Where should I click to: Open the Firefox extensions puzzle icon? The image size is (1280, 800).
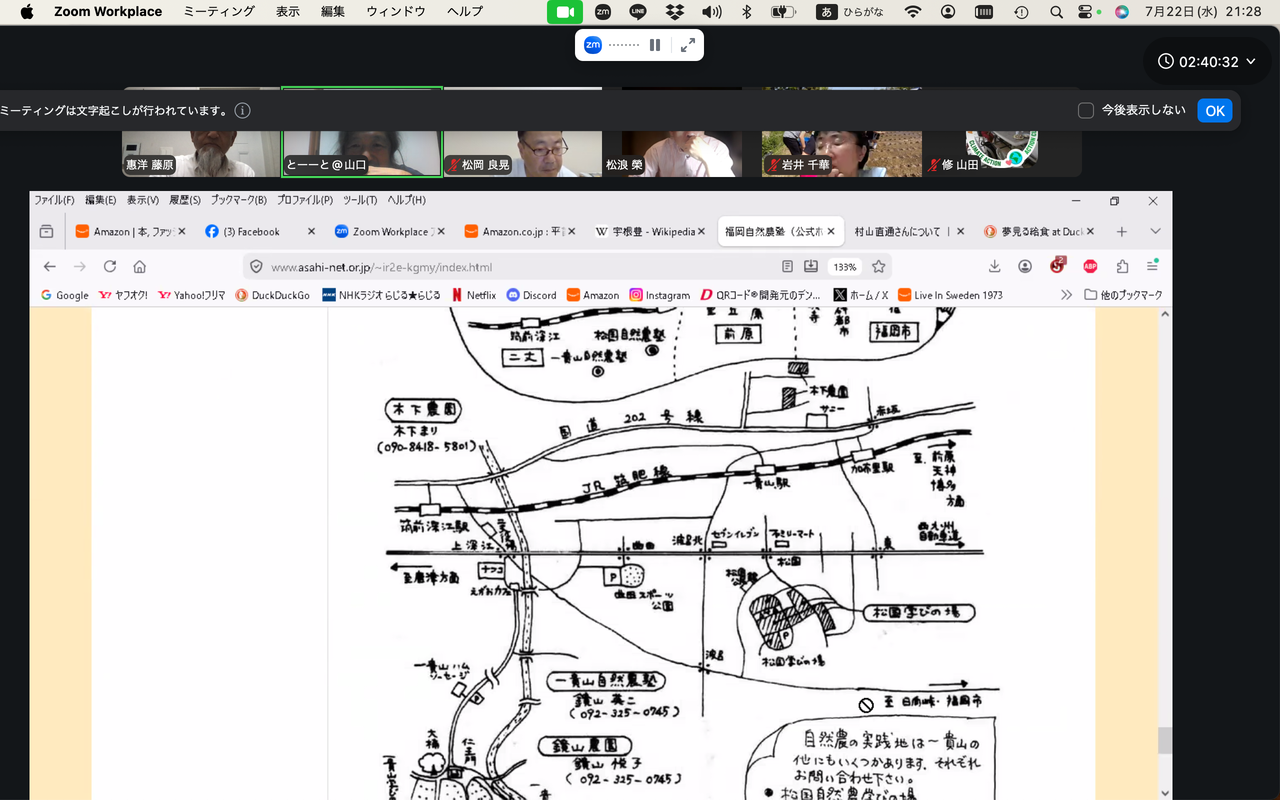click(1122, 267)
